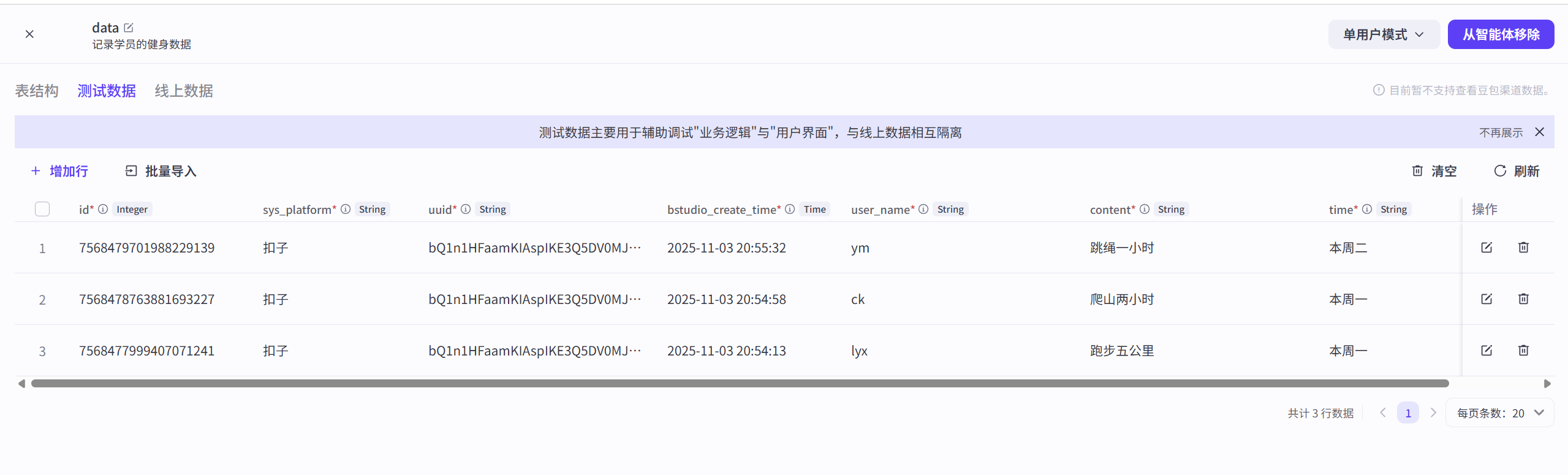The width and height of the screenshot is (1568, 475).
Task: Edit the data table name icon
Action: pos(129,28)
